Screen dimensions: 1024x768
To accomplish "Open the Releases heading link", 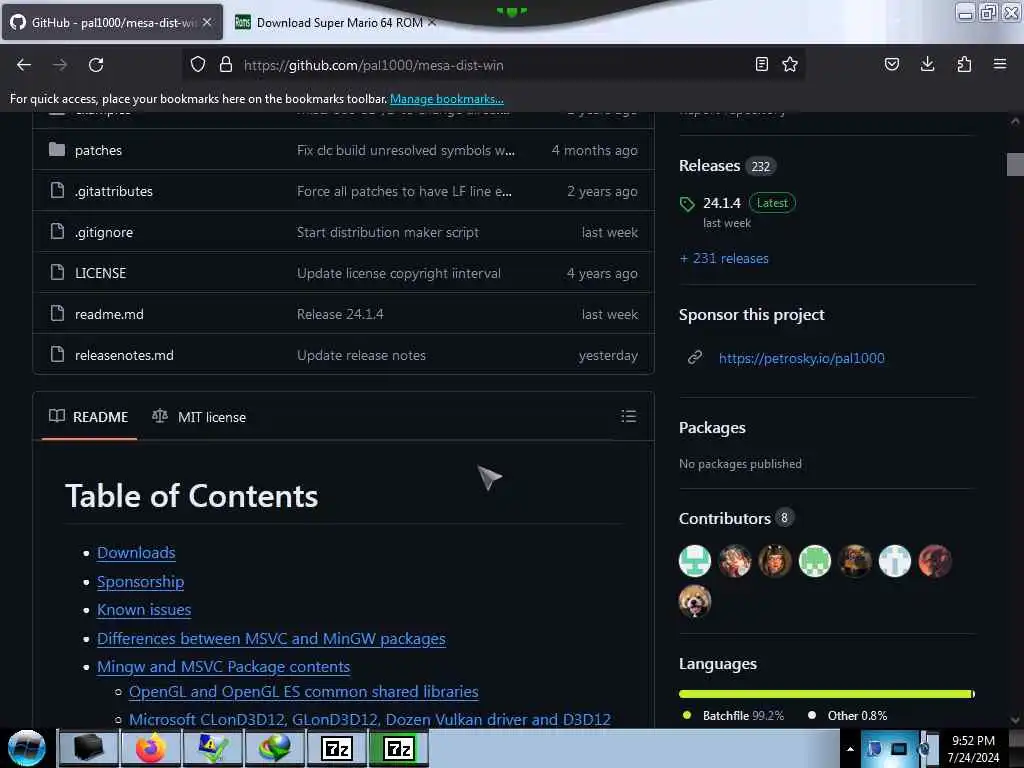I will (x=709, y=165).
